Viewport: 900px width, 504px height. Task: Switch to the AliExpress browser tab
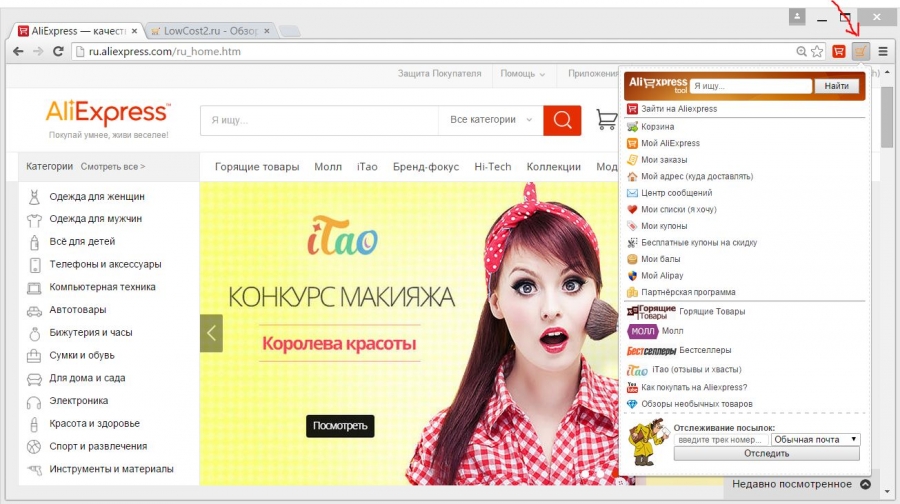click(x=77, y=31)
